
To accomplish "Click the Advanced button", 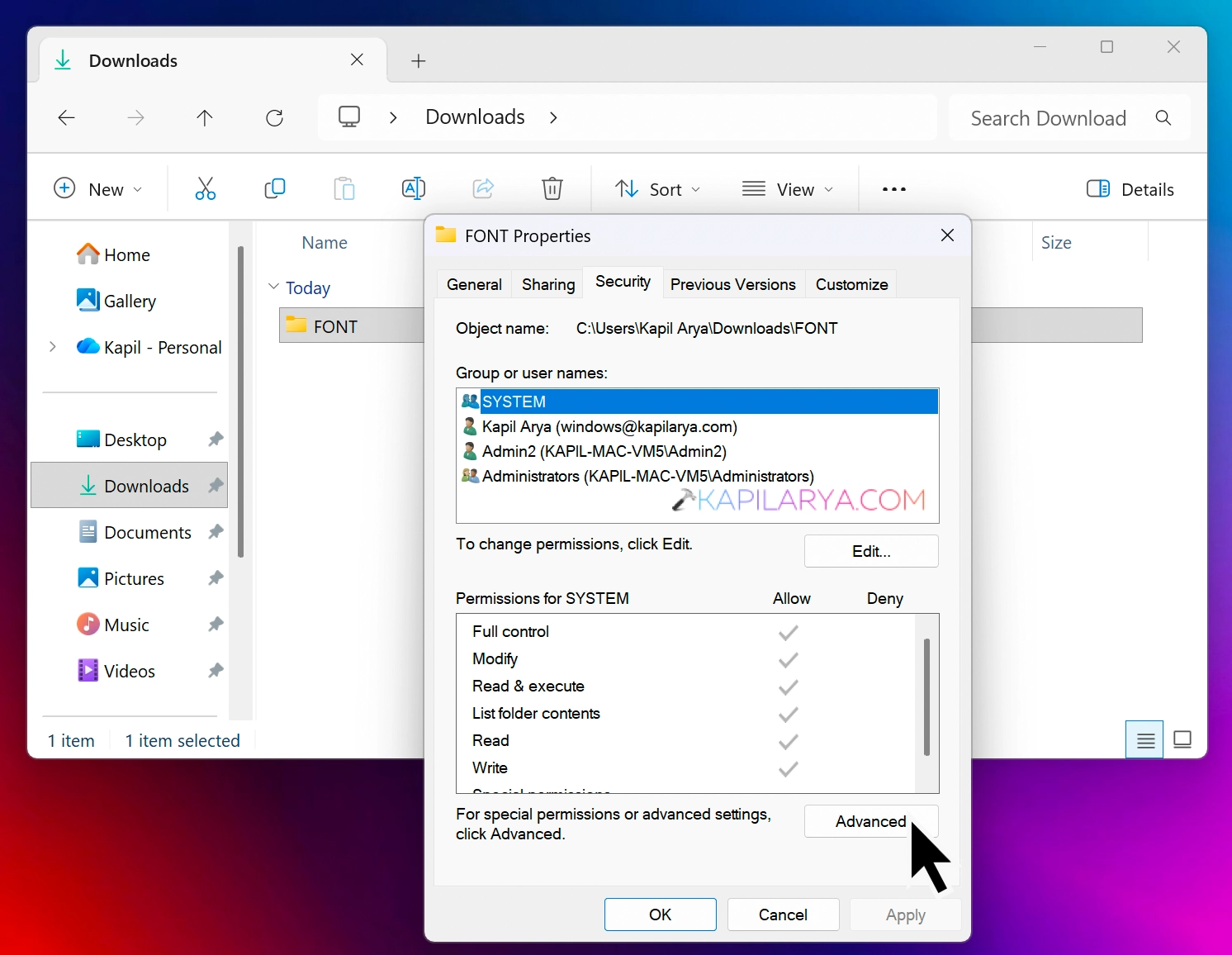I will (x=871, y=821).
